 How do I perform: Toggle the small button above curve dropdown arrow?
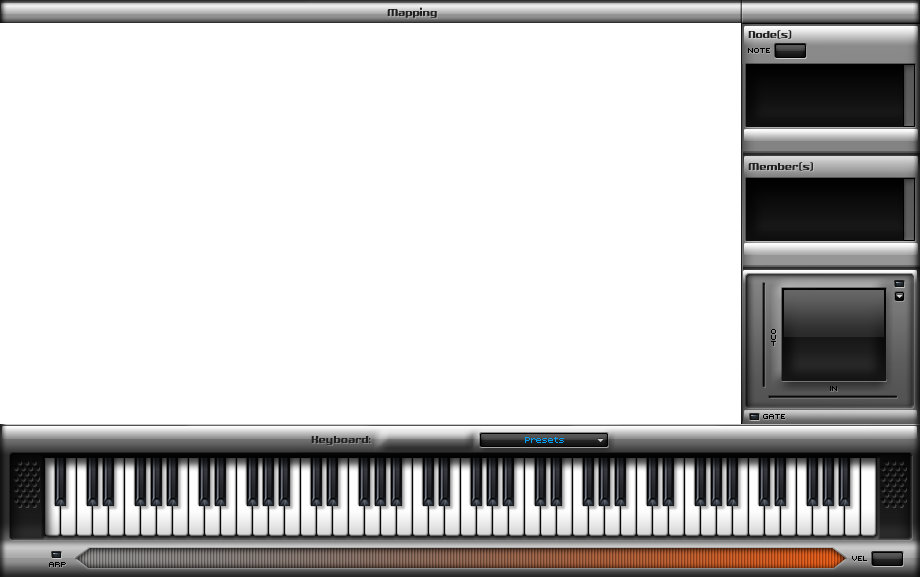(899, 283)
